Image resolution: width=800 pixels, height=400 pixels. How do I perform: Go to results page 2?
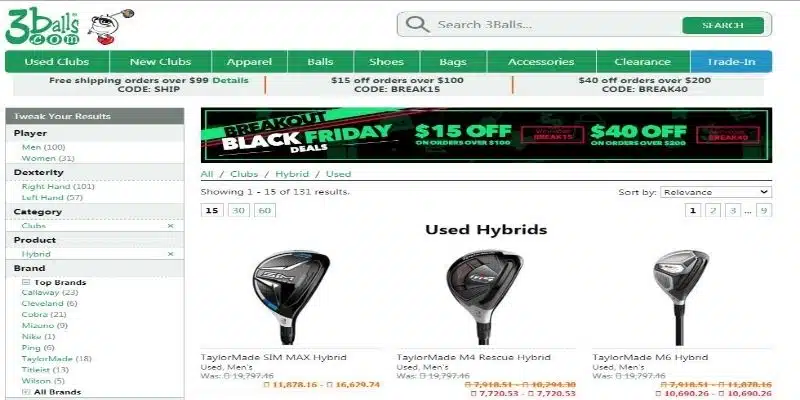713,210
